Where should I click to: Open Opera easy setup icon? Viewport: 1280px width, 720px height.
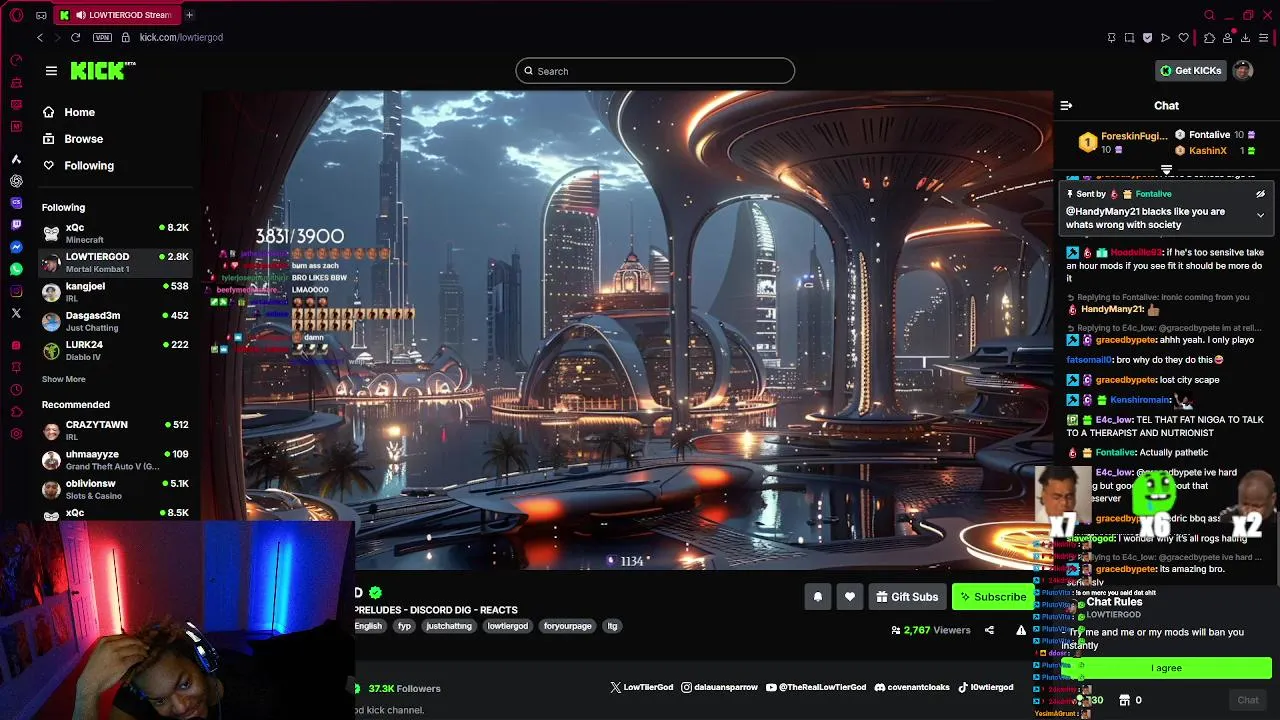[1264, 38]
